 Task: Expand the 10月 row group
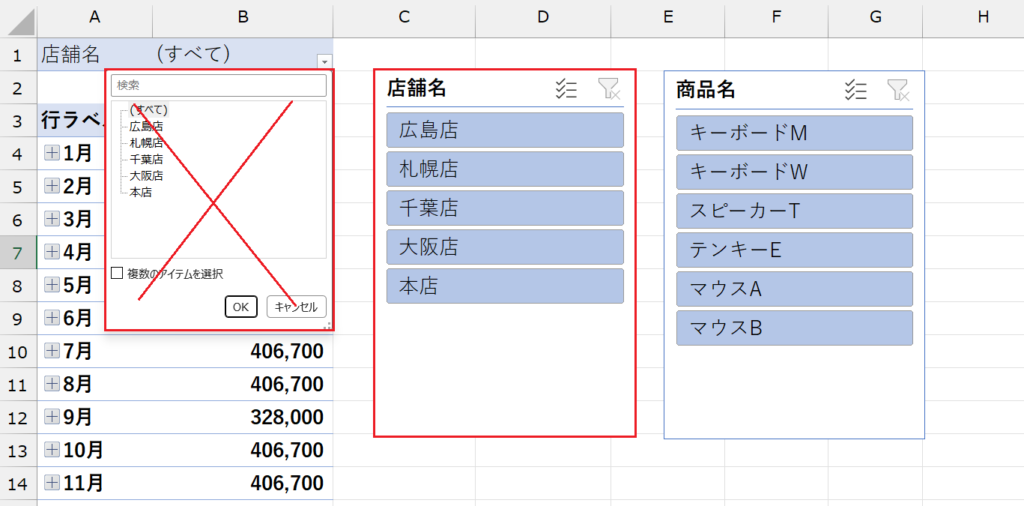point(52,450)
